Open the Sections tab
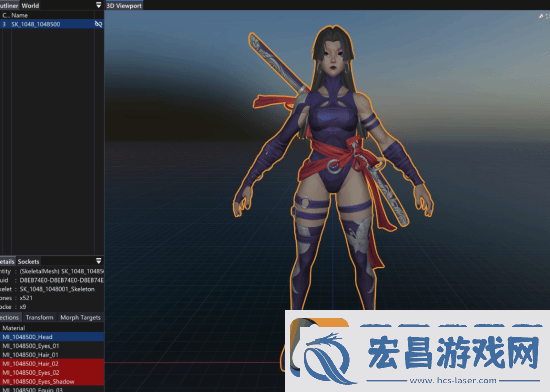Screen dimensions: 550x392 tap(10, 317)
